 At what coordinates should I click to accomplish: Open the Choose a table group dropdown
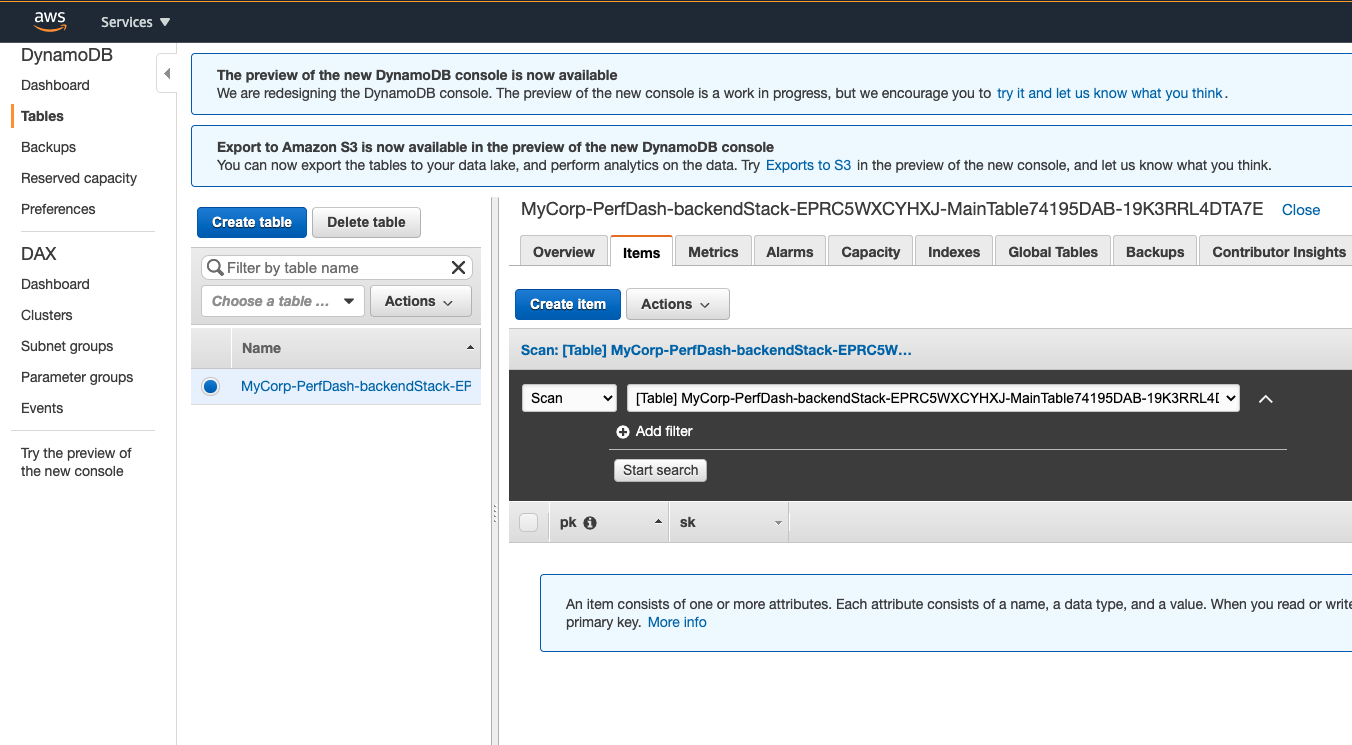(x=283, y=301)
